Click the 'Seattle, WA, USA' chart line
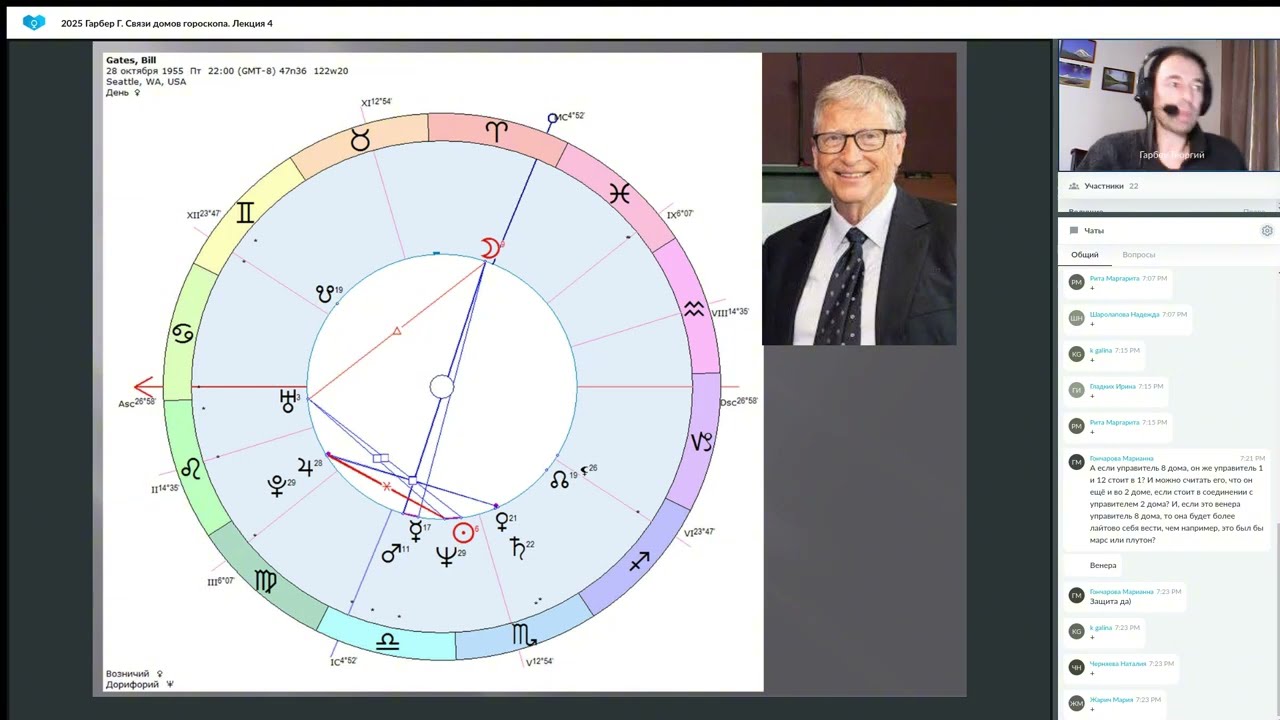This screenshot has width=1280, height=720. [146, 82]
